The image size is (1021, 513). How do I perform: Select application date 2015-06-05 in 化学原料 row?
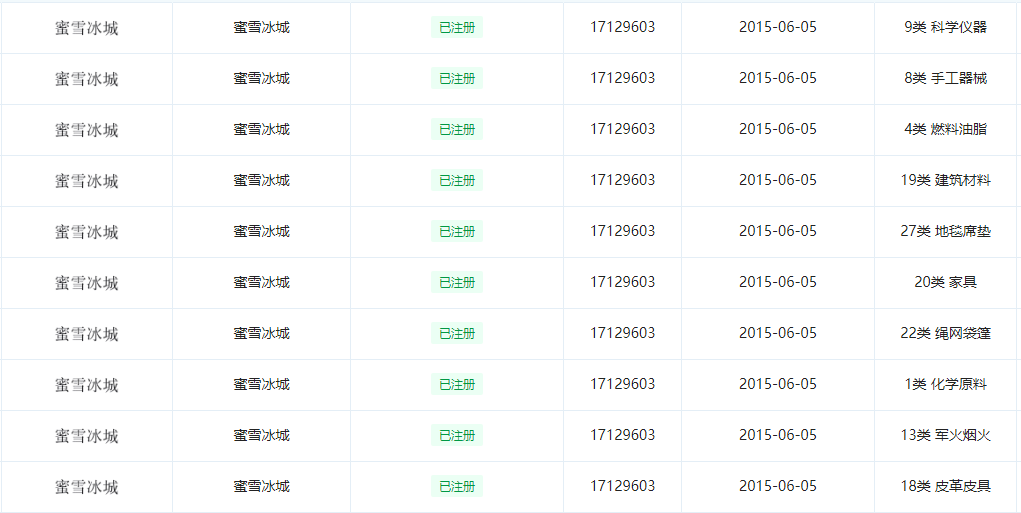point(777,384)
